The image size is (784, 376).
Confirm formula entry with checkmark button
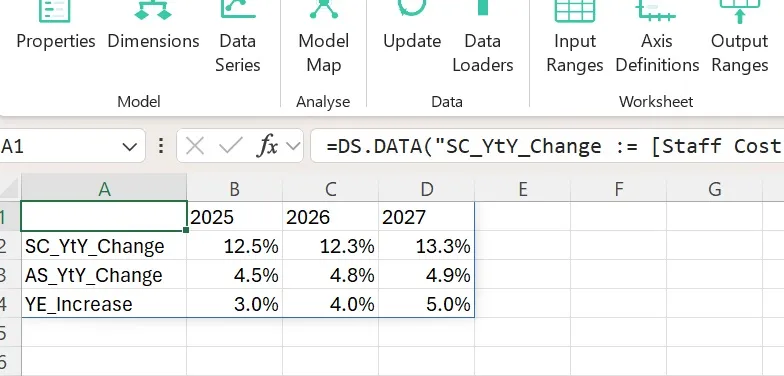coord(230,146)
